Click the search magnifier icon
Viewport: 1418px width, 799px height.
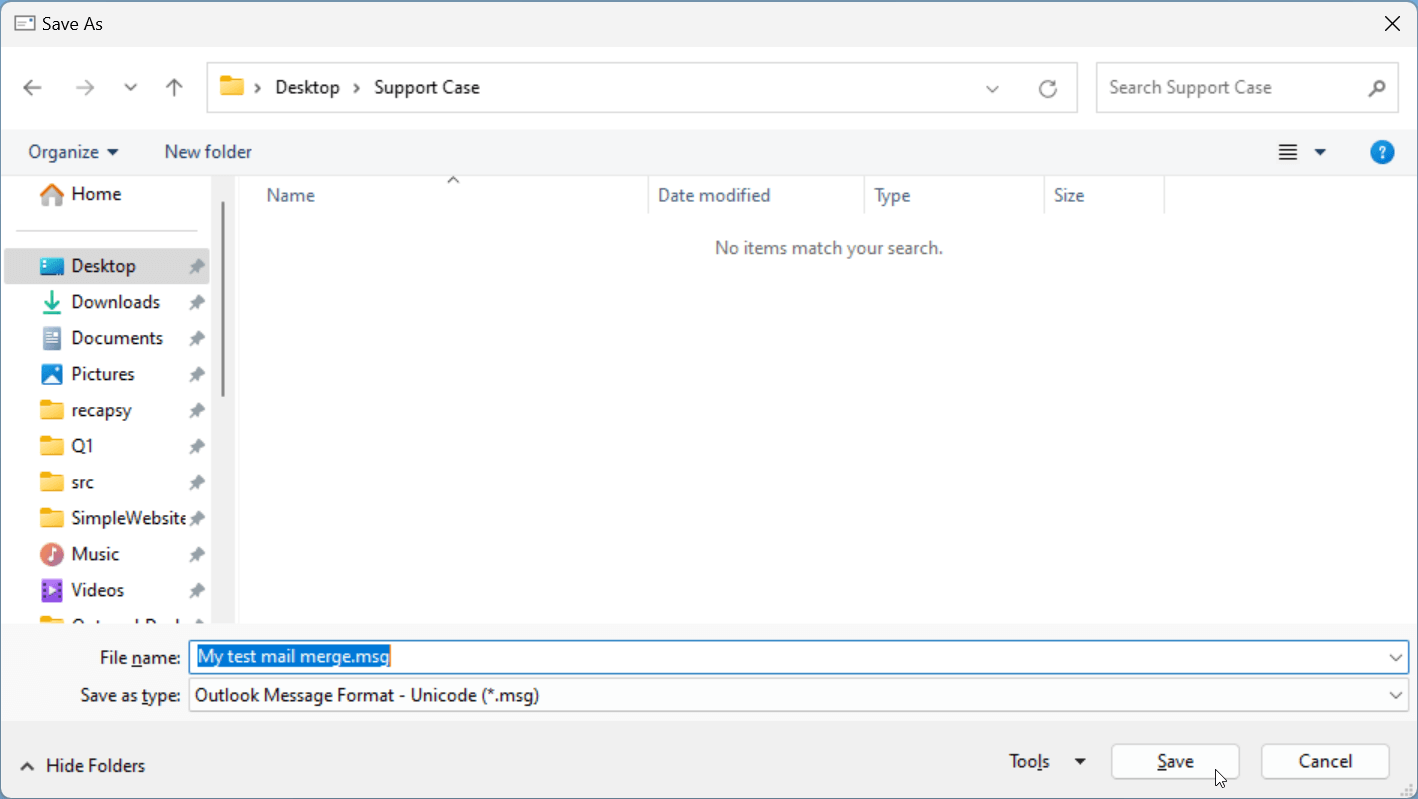1377,88
